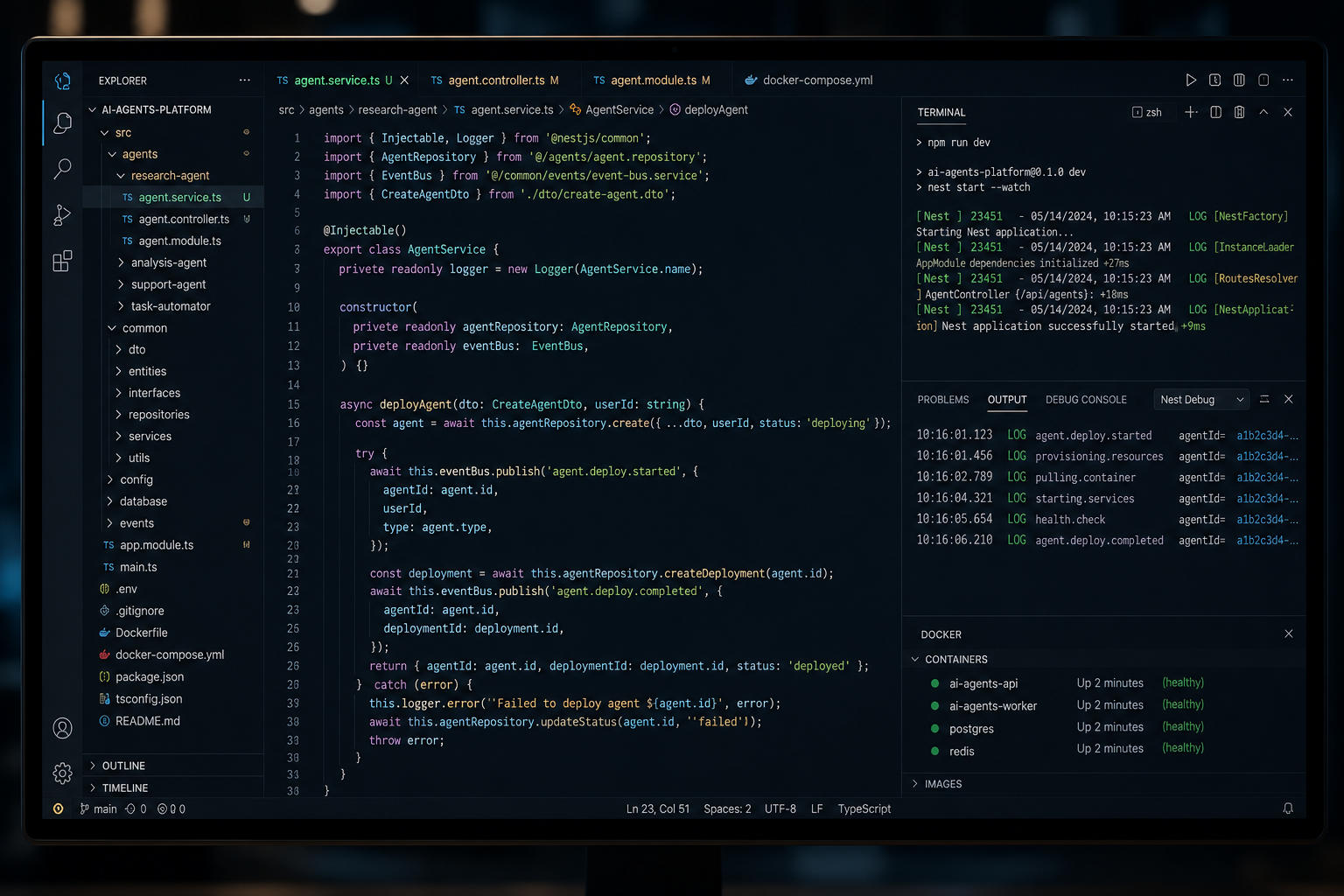Run the file with play icon
Viewport: 1344px width, 896px height.
tap(1191, 80)
